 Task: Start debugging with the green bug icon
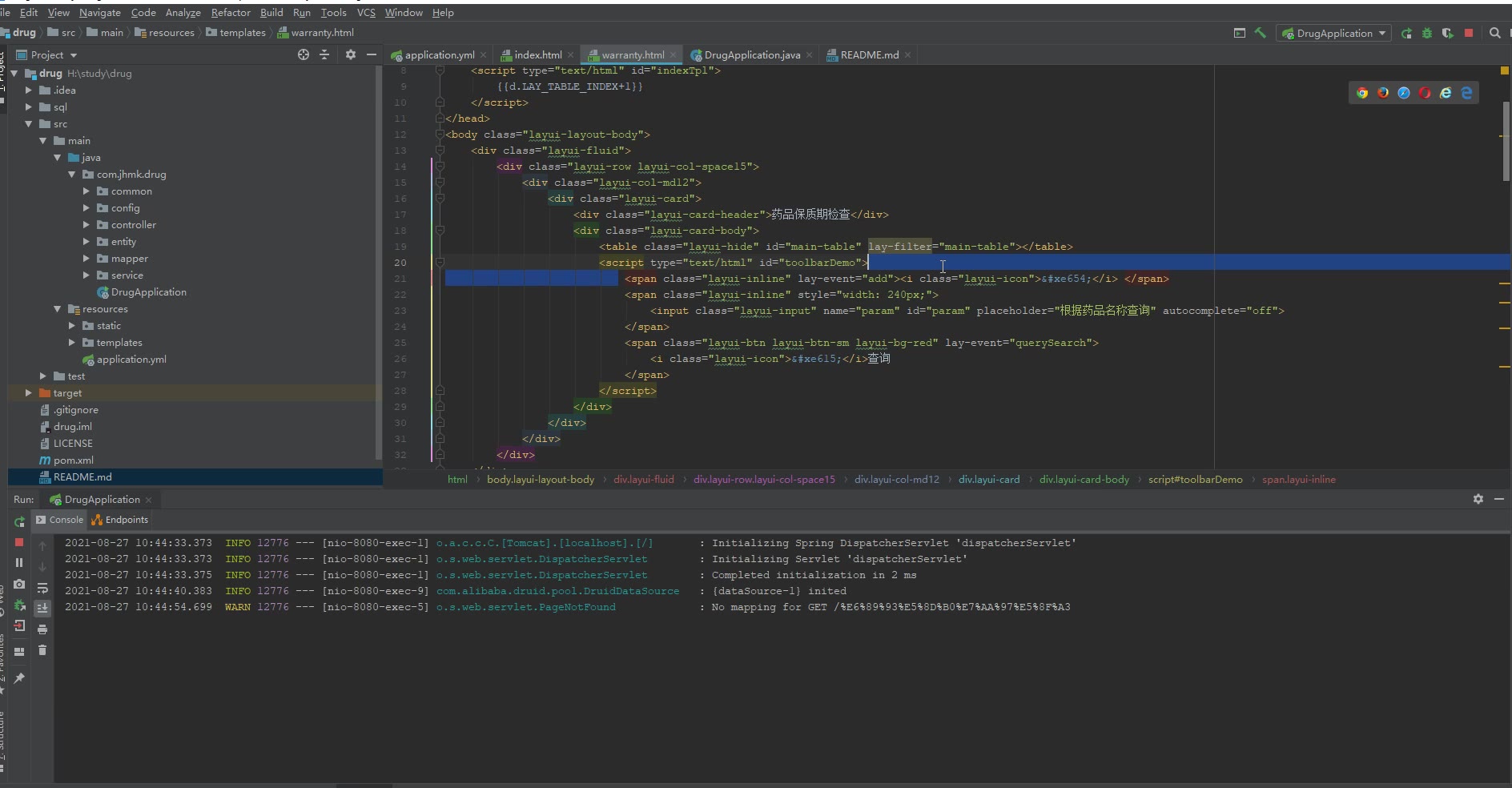click(x=1427, y=33)
